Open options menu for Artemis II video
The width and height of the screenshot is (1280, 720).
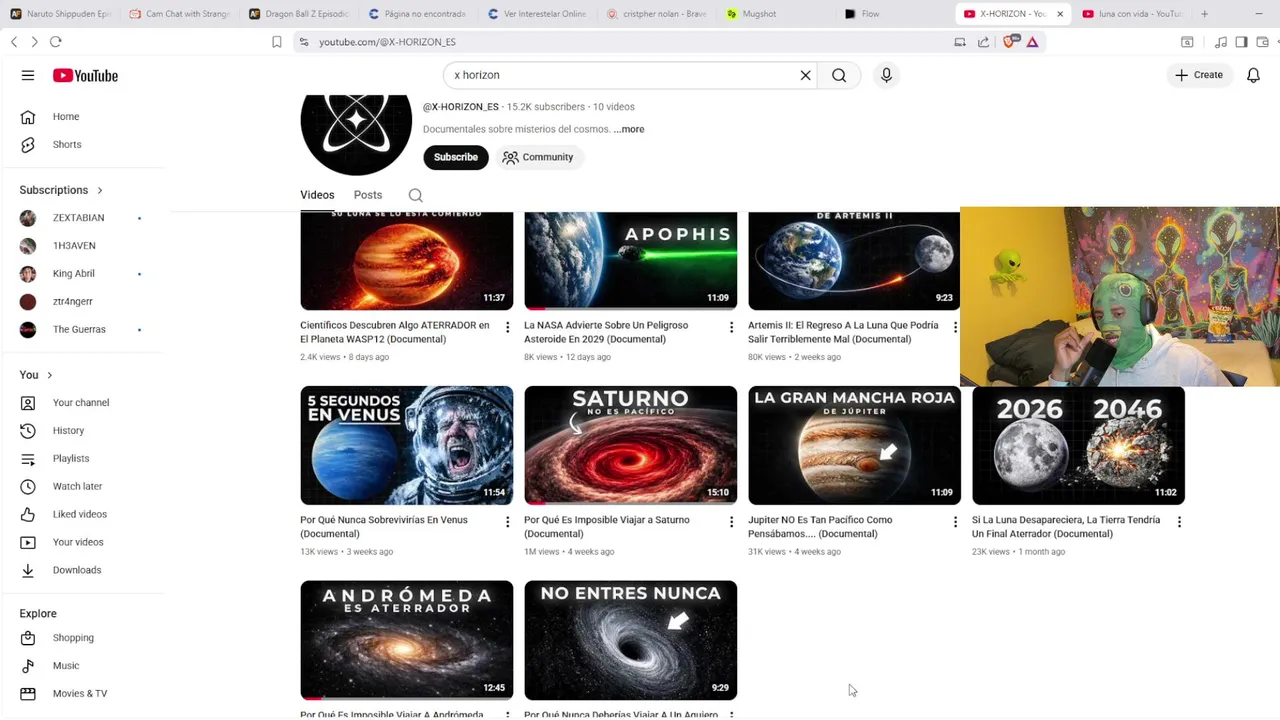[x=955, y=327]
